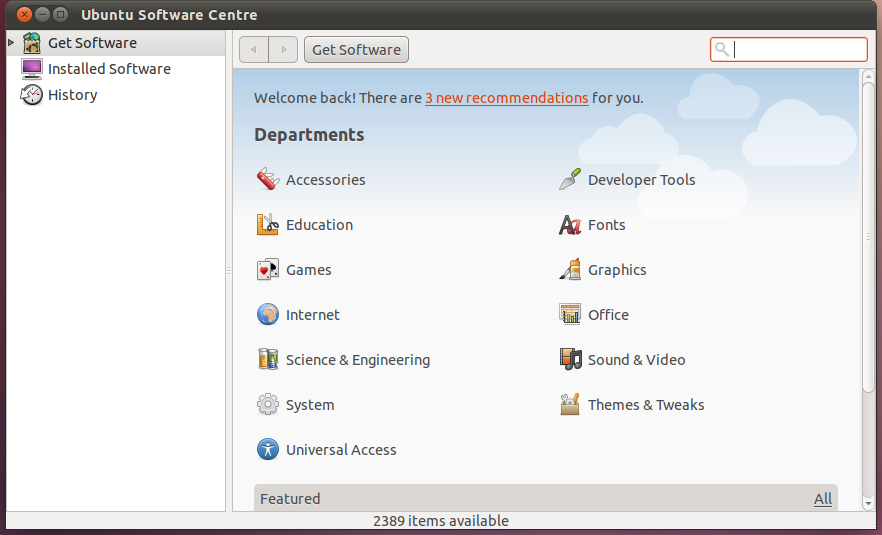Open the Sound & Video icon

pyautogui.click(x=570, y=359)
